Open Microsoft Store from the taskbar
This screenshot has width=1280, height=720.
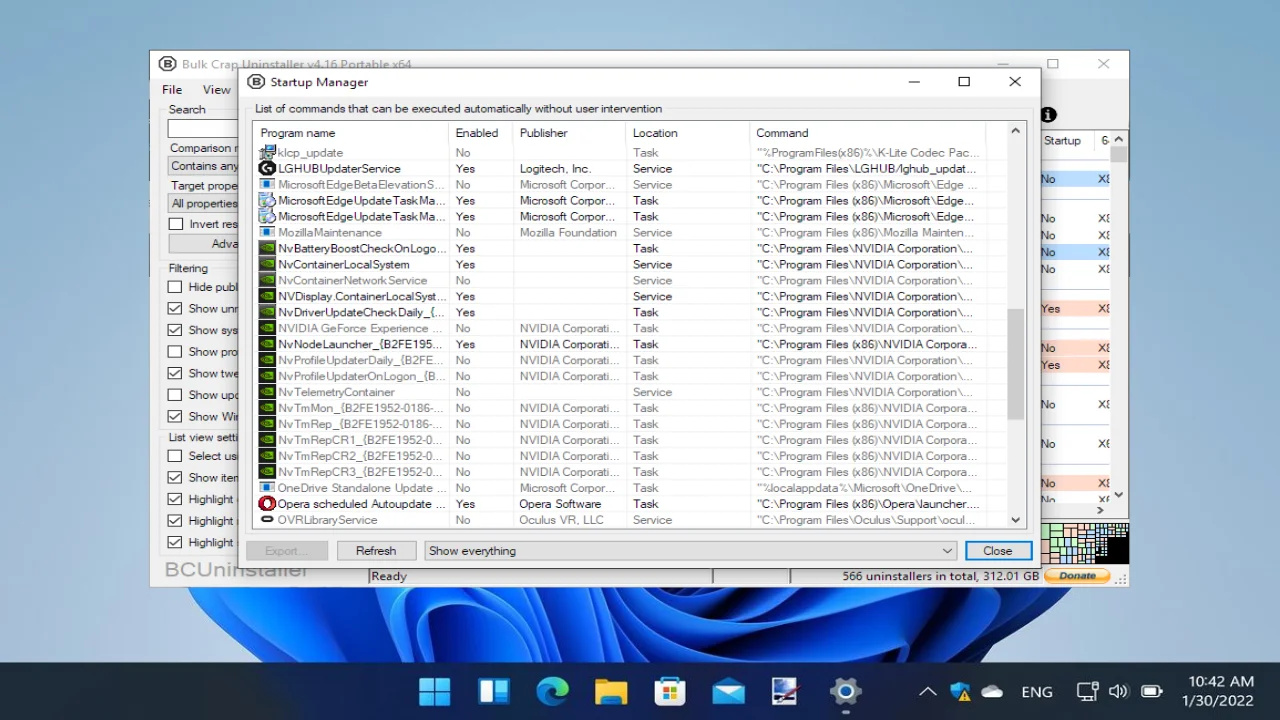(670, 691)
